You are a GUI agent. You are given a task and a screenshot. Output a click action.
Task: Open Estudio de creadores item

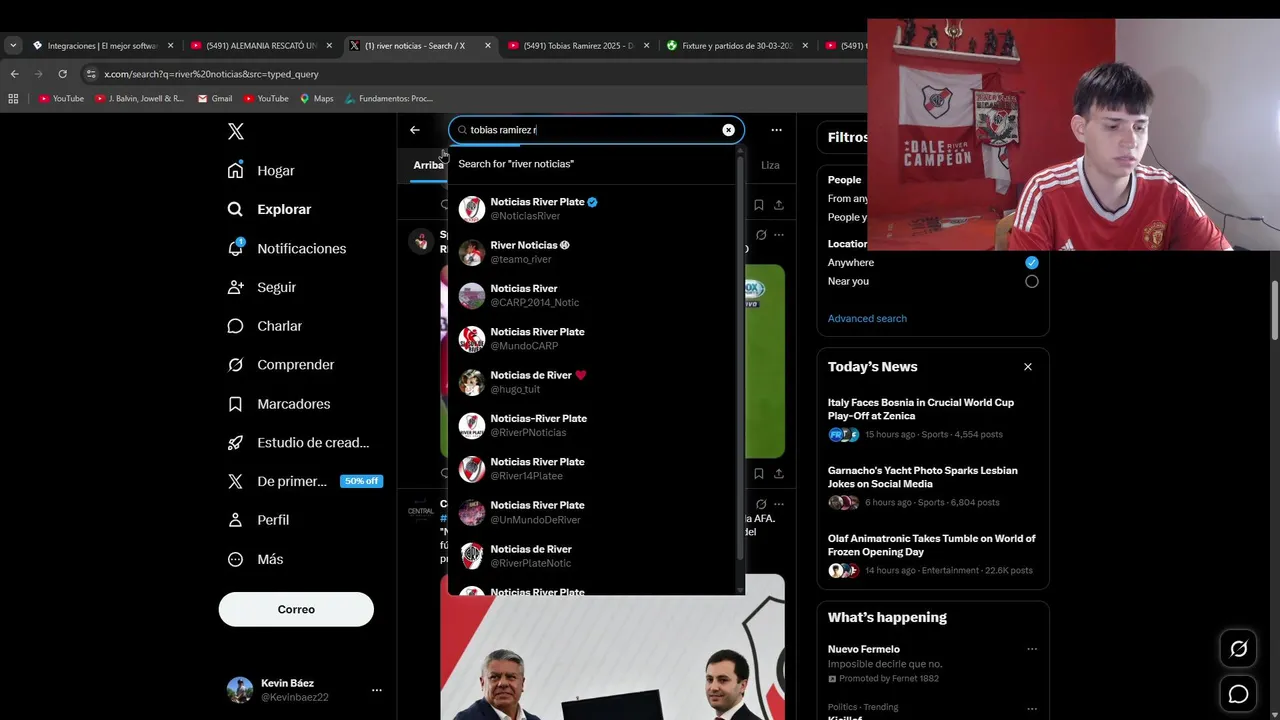point(298,443)
